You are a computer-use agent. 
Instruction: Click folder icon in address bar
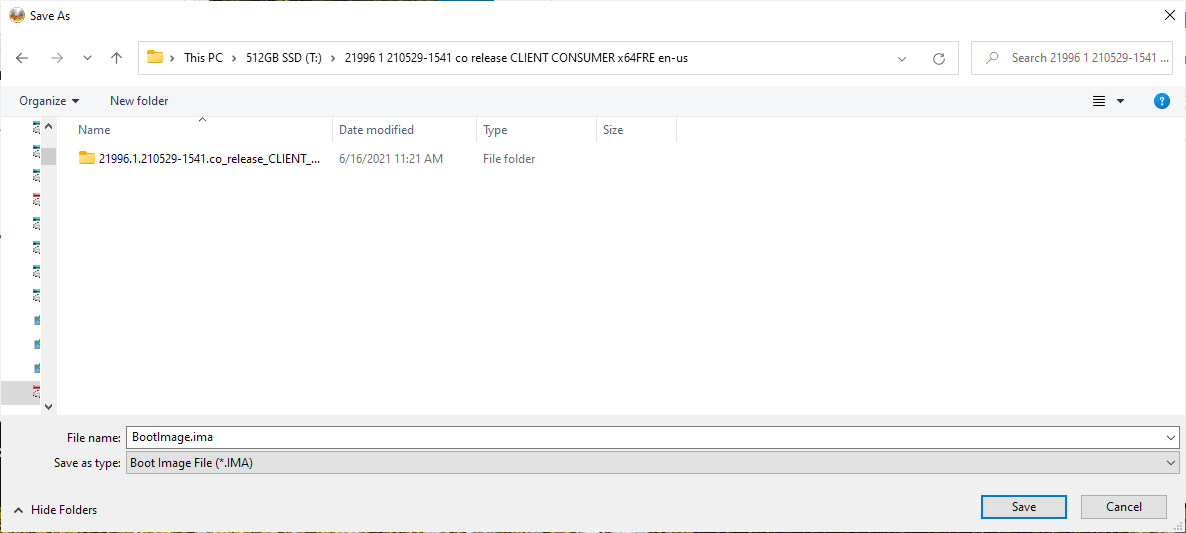click(x=155, y=57)
